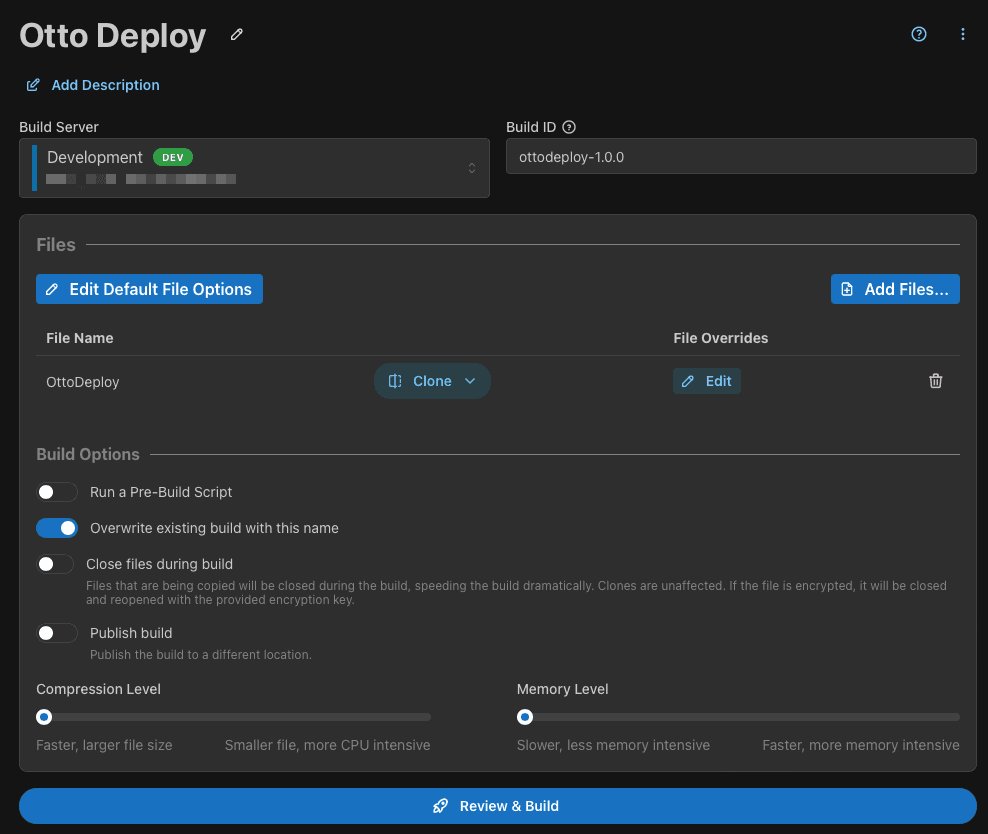988x834 pixels.
Task: Delete the OttoDeploy file with trash icon
Action: 936,381
